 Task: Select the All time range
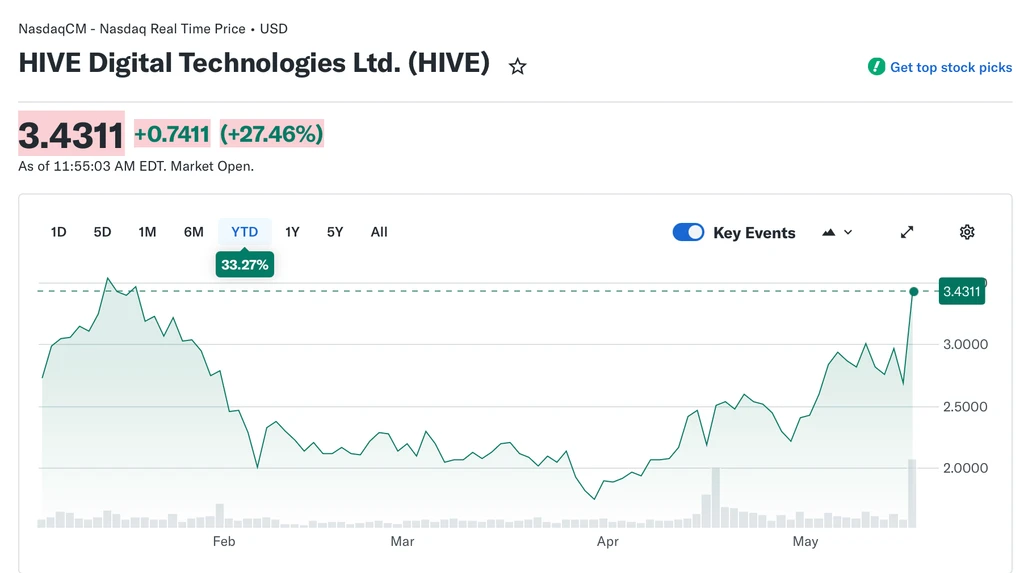tap(379, 232)
